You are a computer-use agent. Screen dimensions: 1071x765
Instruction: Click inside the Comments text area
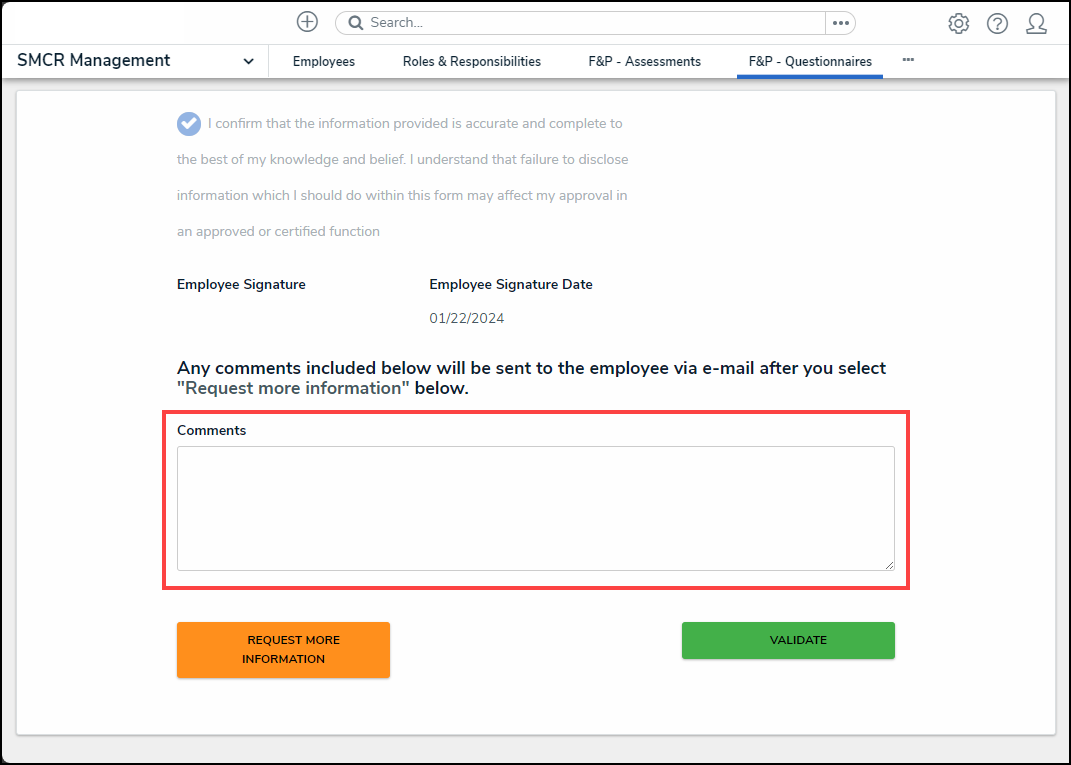pos(535,508)
